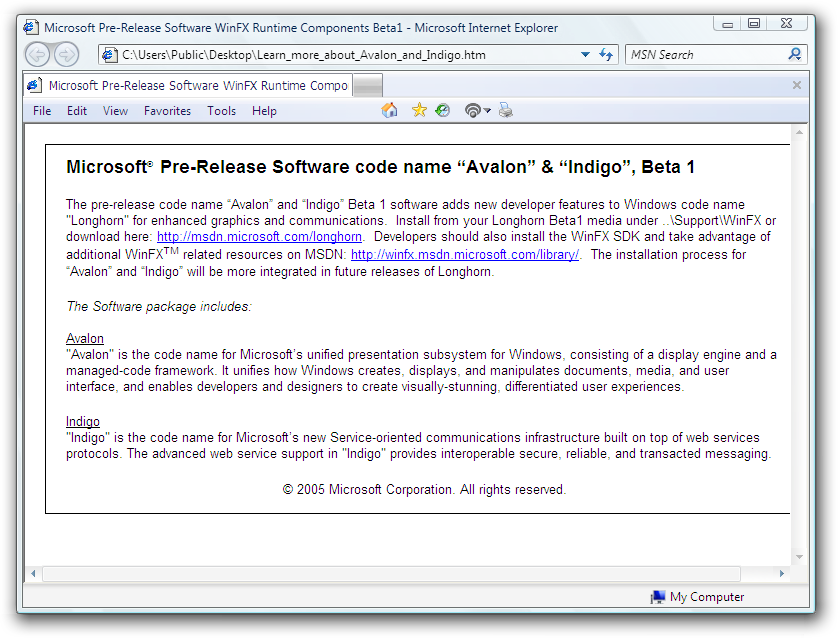Viewport: 838px width, 638px height.
Task: Follow the winfx.msdn.microsoft.com/library link
Action: pos(465,254)
